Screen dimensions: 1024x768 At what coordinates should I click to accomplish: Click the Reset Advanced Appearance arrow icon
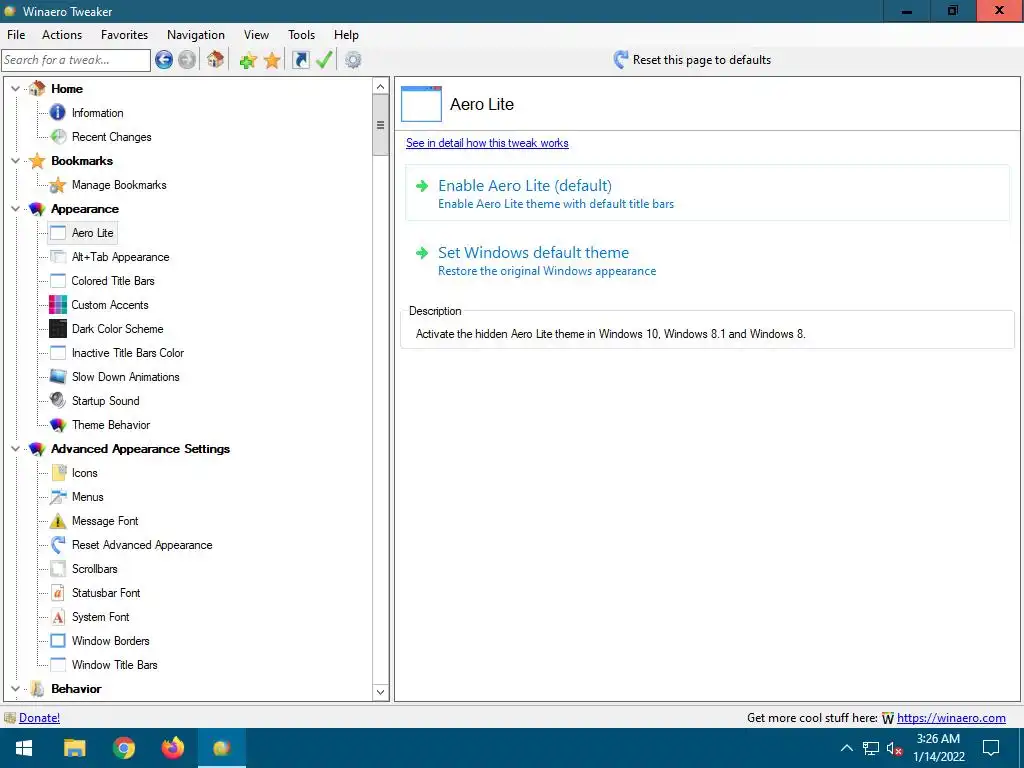click(x=57, y=545)
